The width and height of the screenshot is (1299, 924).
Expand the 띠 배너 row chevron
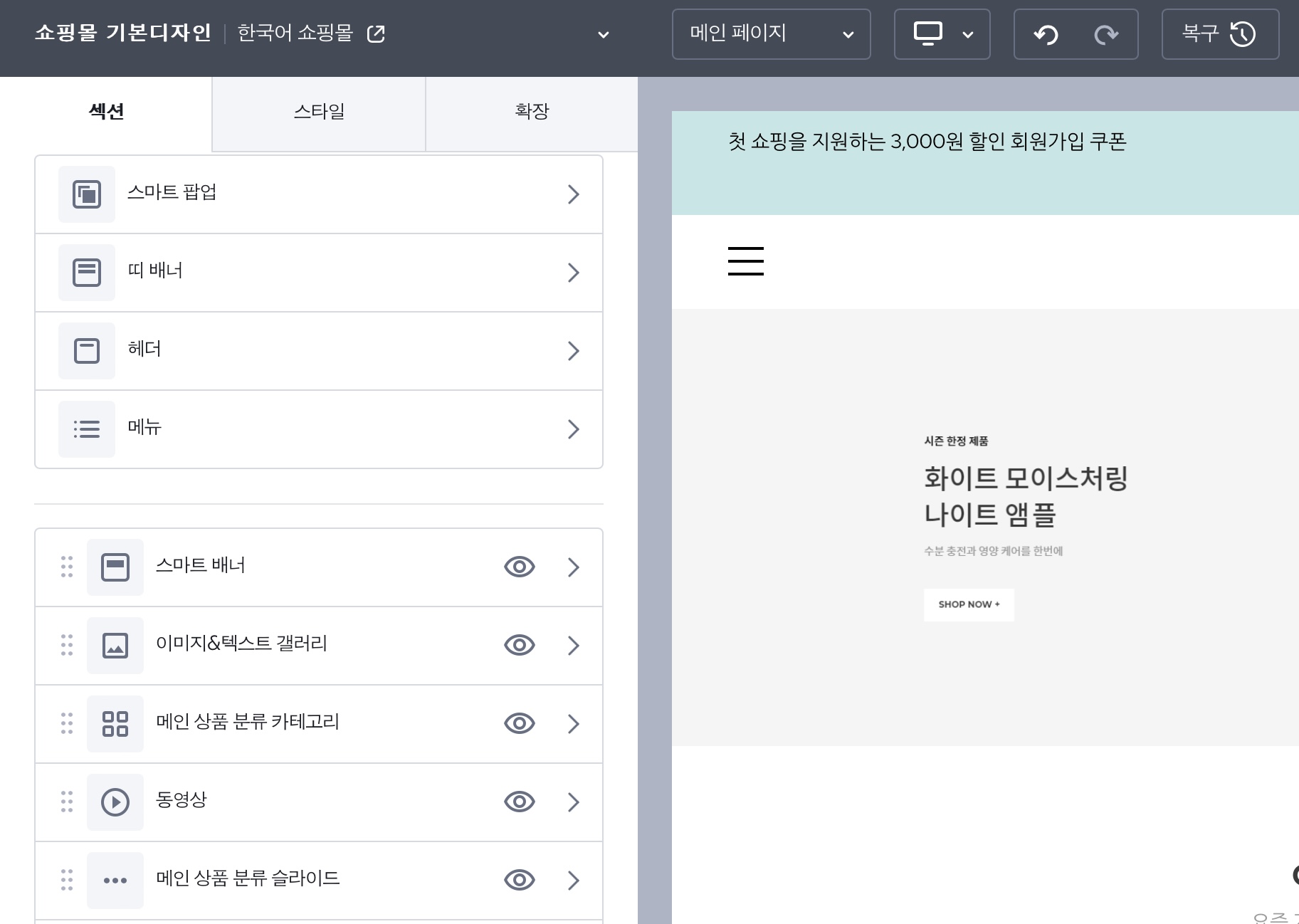point(574,273)
